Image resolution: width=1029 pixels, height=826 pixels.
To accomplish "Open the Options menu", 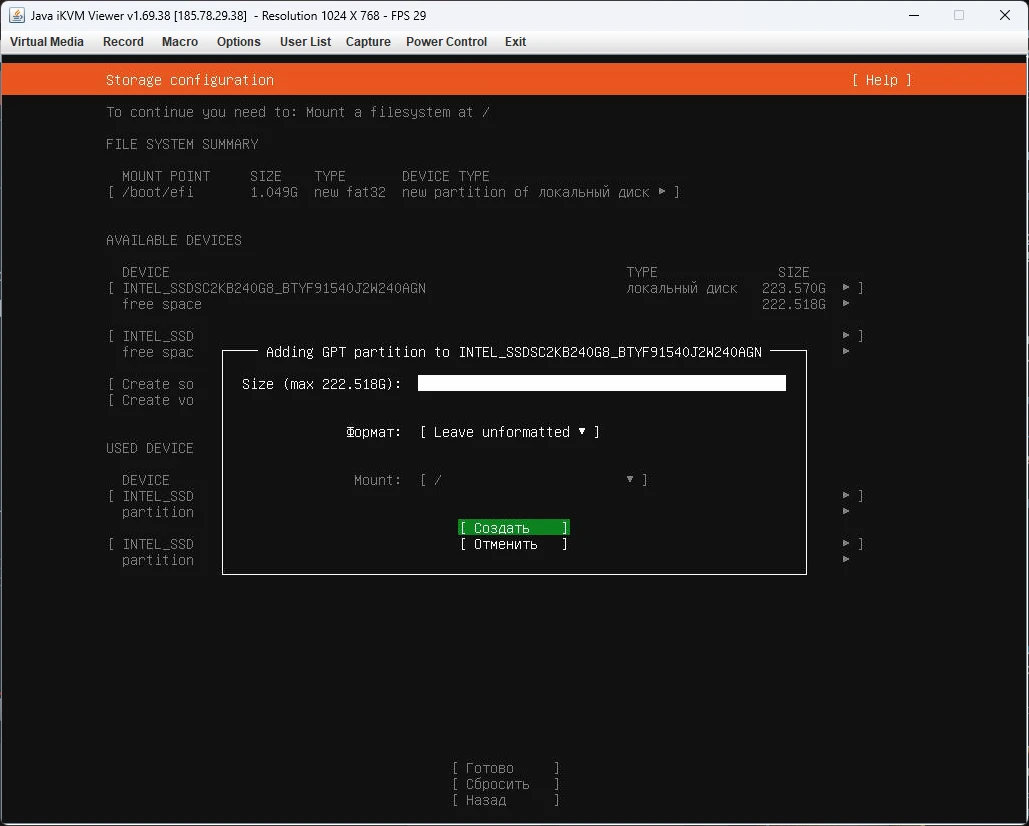I will coord(238,42).
